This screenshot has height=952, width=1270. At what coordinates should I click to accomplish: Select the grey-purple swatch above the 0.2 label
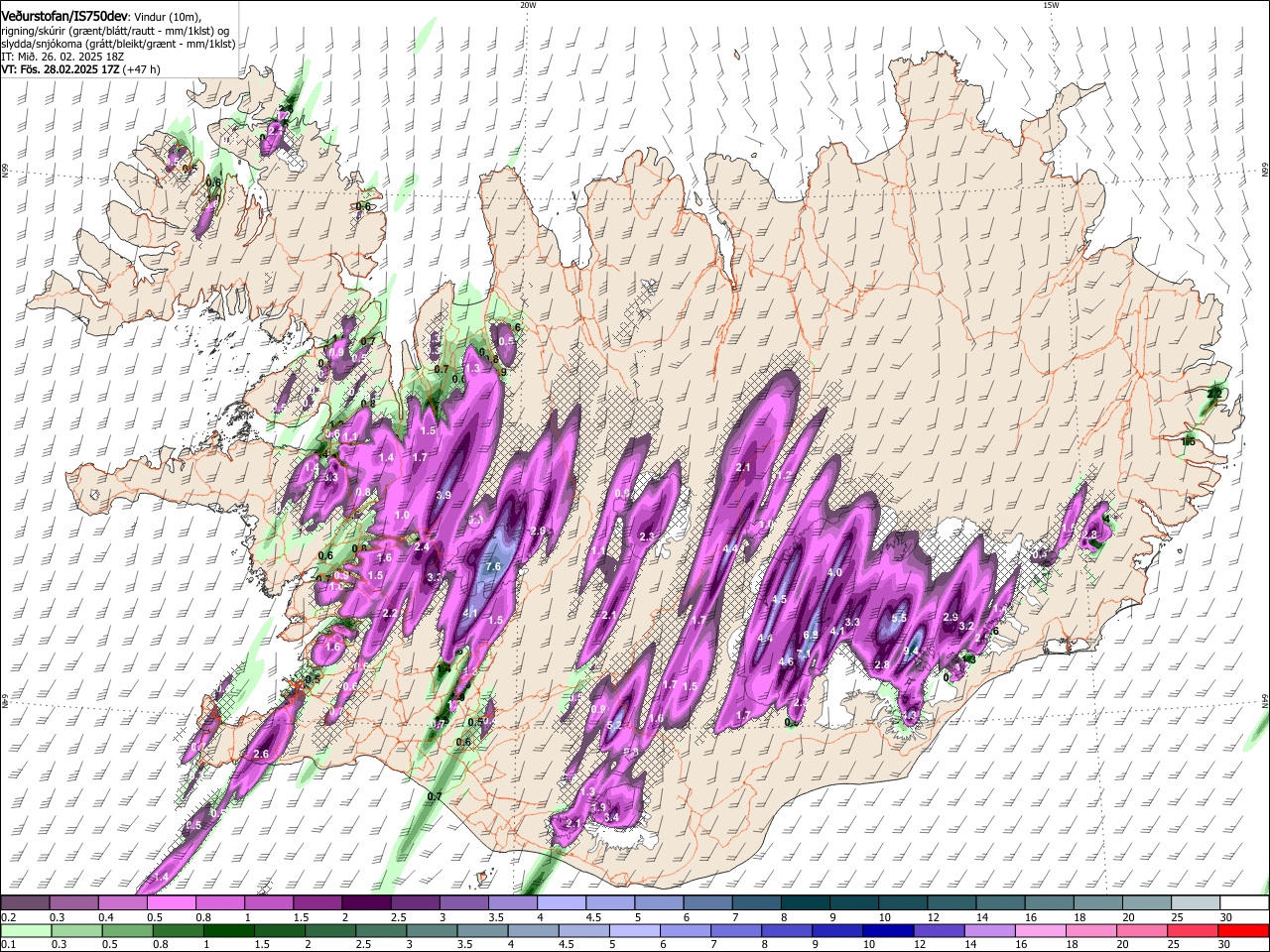click(25, 903)
